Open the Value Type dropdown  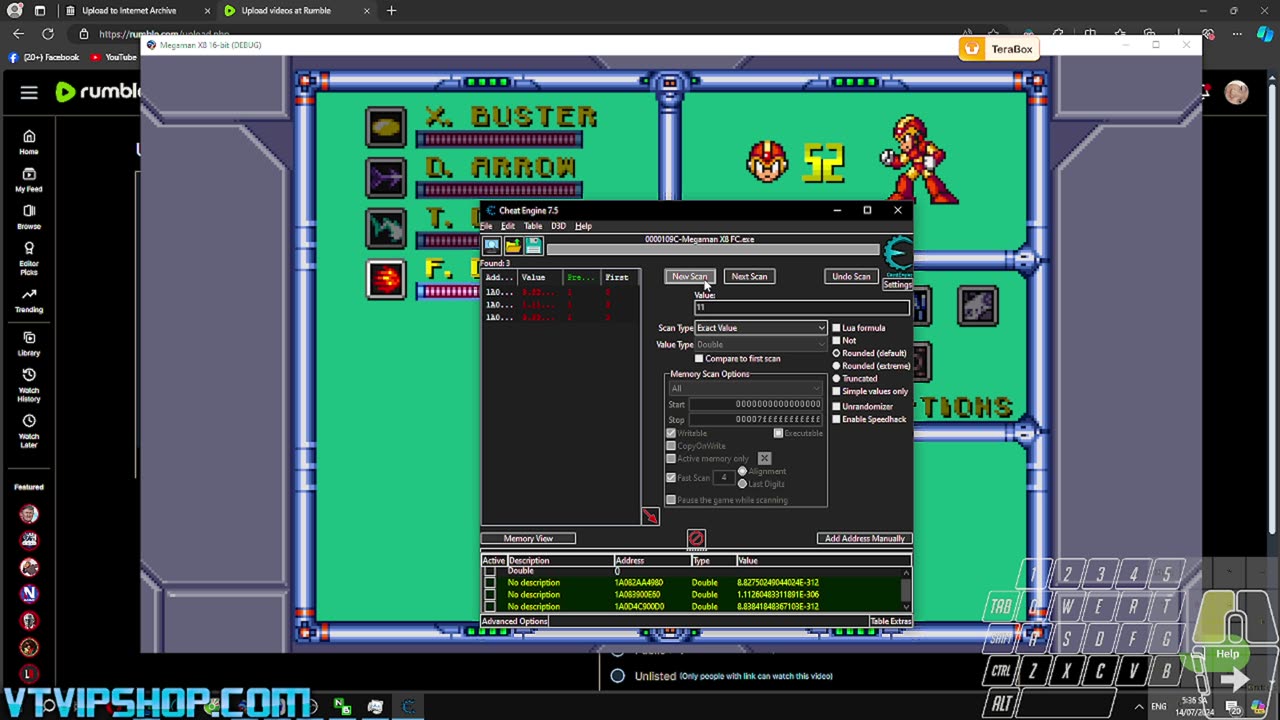(x=761, y=344)
